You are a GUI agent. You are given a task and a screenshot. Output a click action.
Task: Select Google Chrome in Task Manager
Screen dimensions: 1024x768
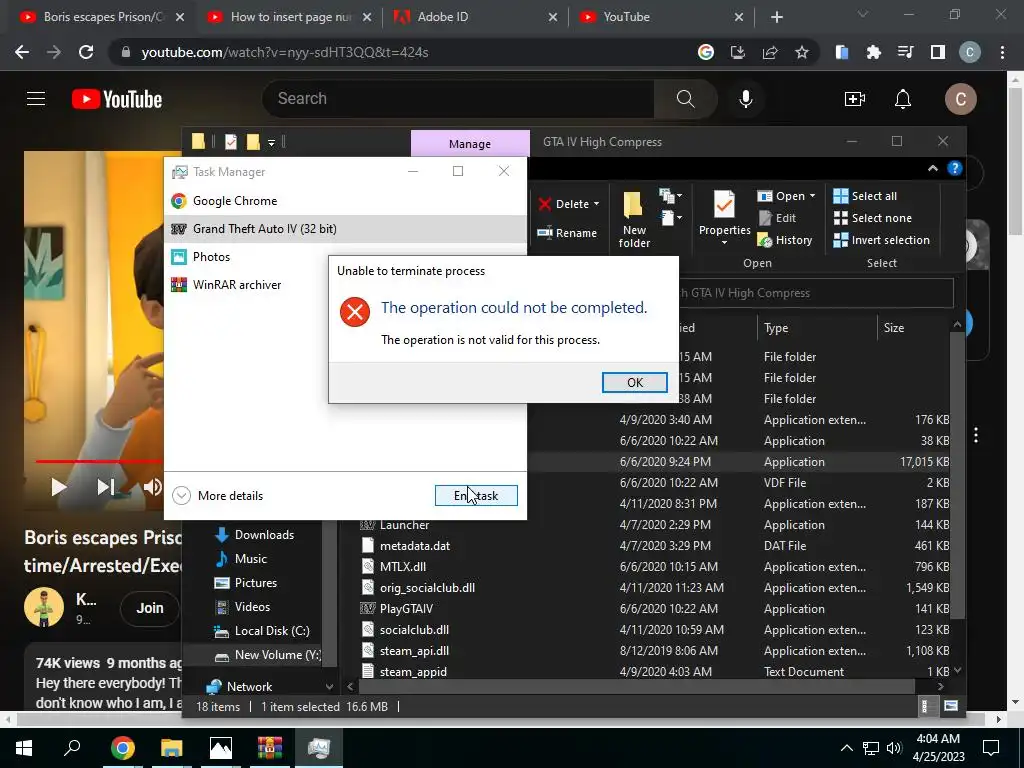click(x=345, y=200)
